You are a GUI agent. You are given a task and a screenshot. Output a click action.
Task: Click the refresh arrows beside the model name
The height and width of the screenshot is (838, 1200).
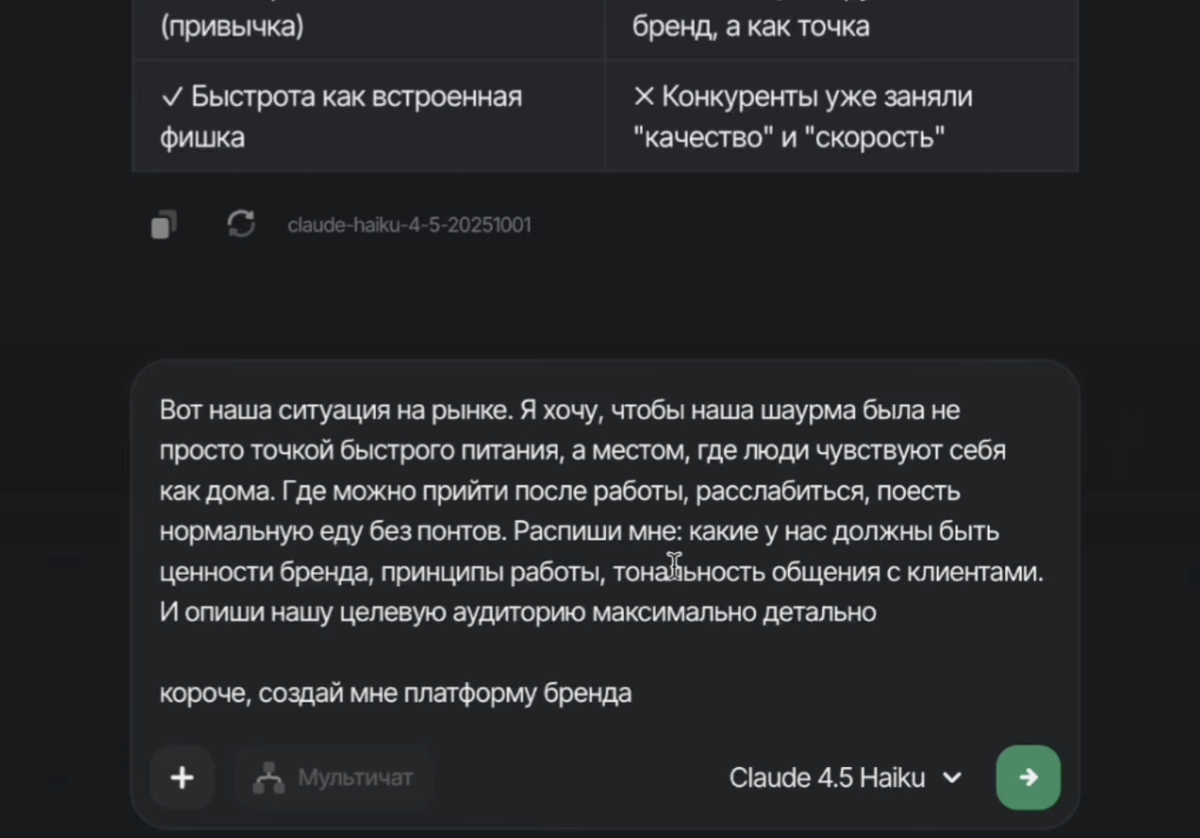[240, 224]
